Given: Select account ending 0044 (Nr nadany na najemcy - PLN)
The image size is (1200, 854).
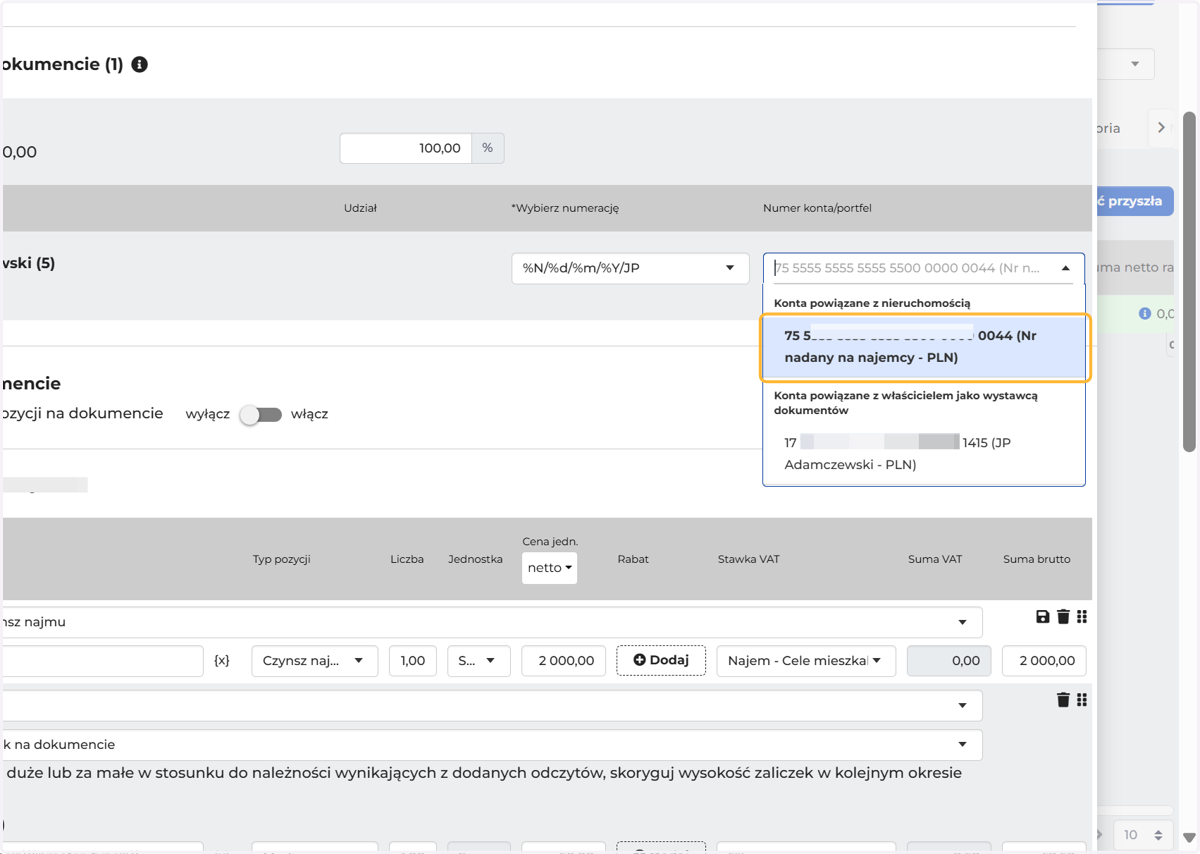Looking at the screenshot, I should pos(925,347).
